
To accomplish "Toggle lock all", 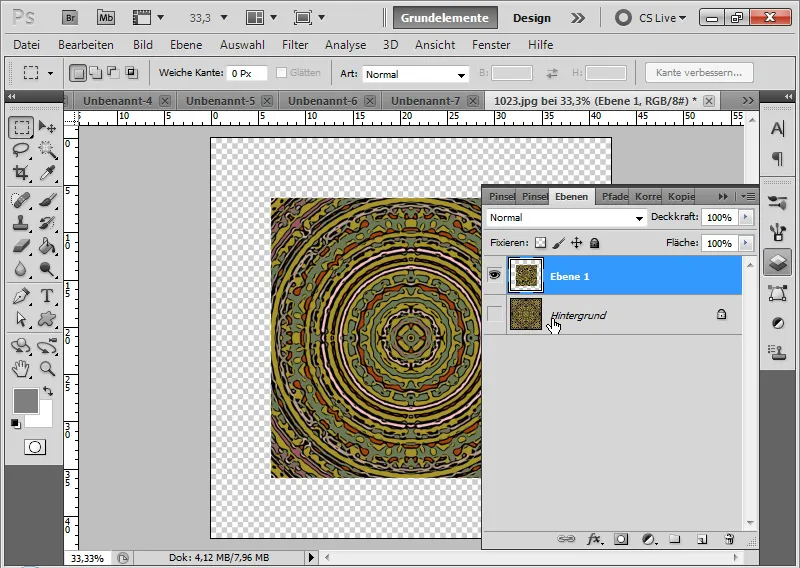I will pos(594,243).
